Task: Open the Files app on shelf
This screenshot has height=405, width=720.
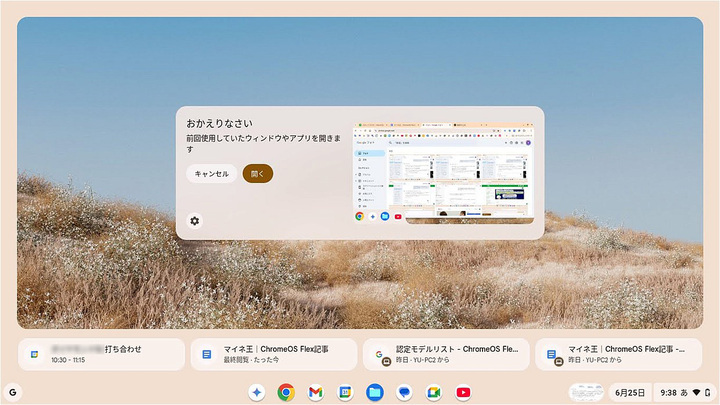Action: (375, 393)
